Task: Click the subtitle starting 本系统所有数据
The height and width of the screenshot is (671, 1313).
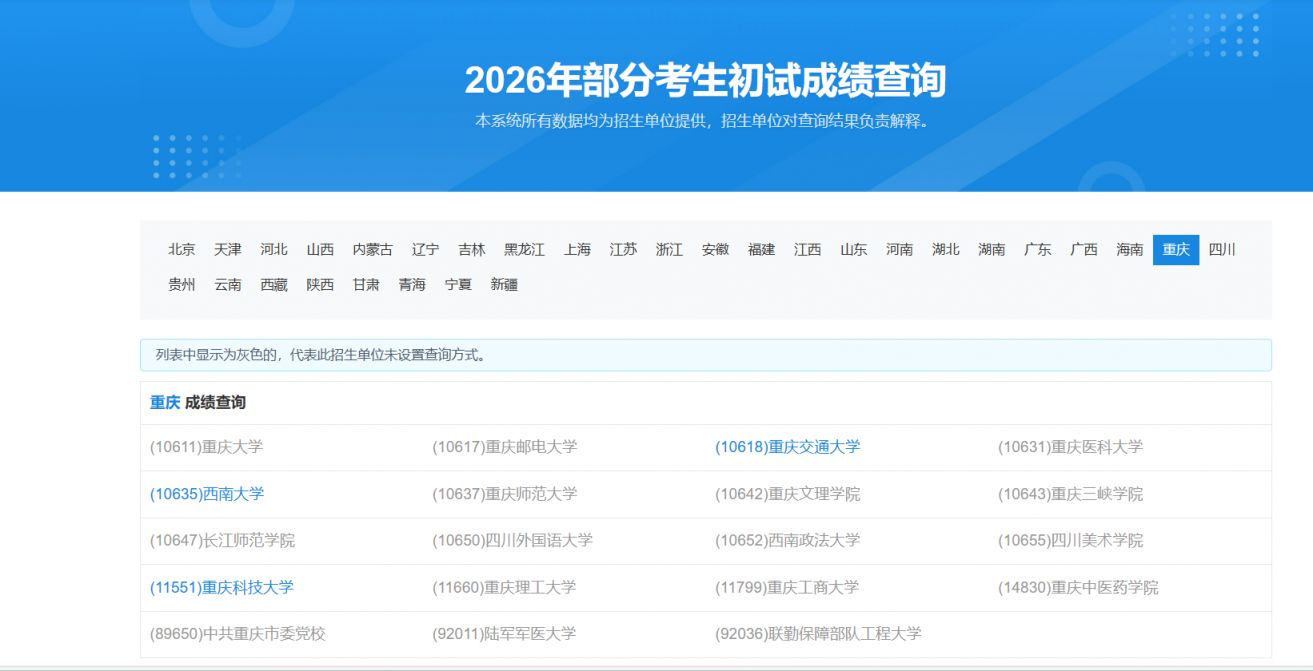Action: pyautogui.click(x=704, y=121)
